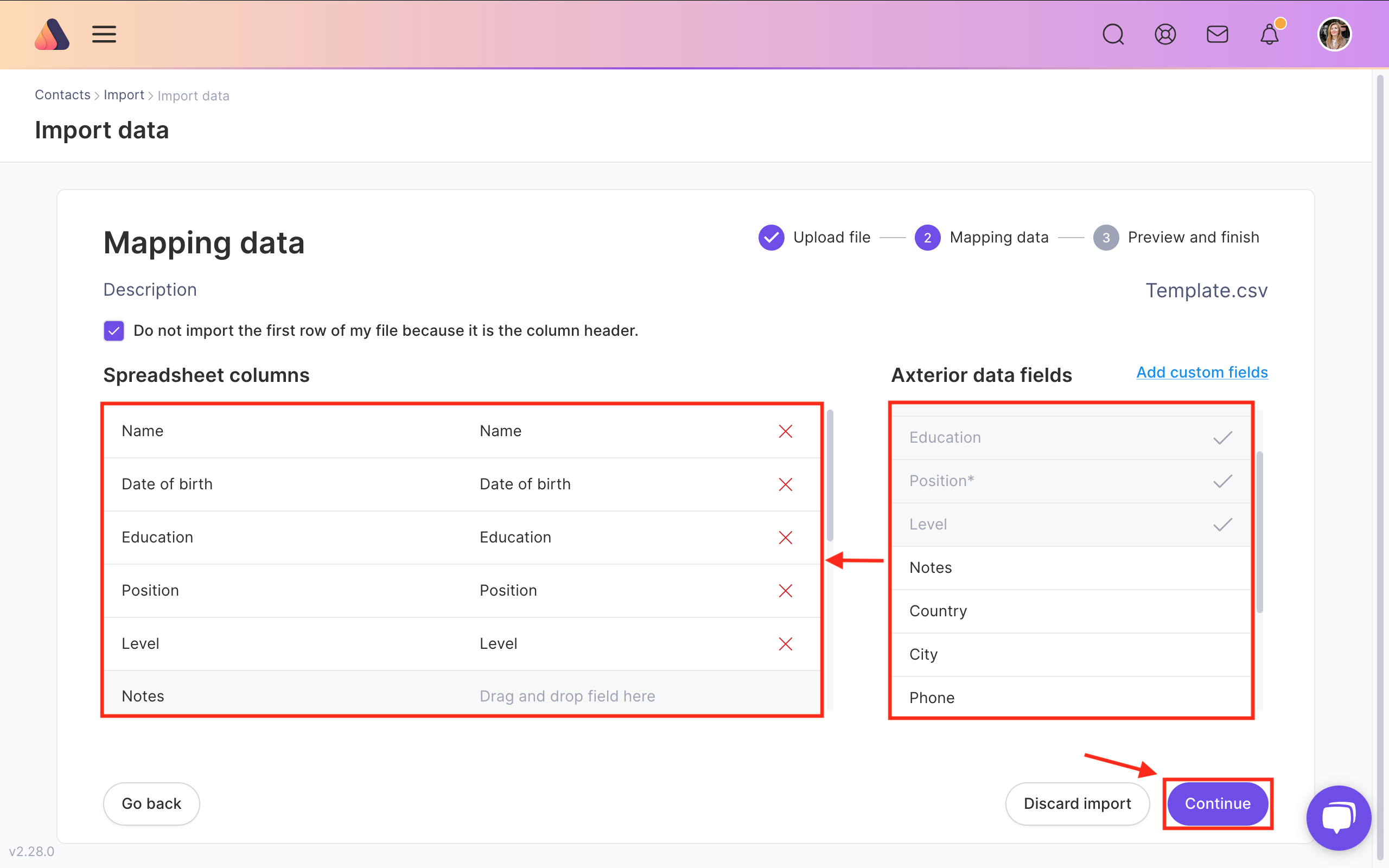Click the Position* checkmark icon

[x=1222, y=481]
